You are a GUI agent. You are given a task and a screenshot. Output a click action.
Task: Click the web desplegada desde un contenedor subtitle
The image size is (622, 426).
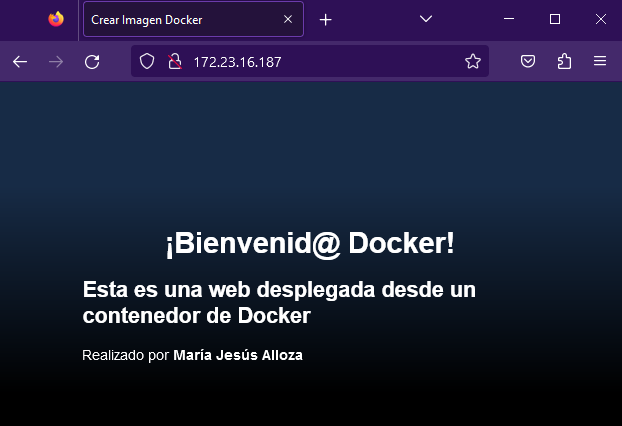(x=279, y=303)
